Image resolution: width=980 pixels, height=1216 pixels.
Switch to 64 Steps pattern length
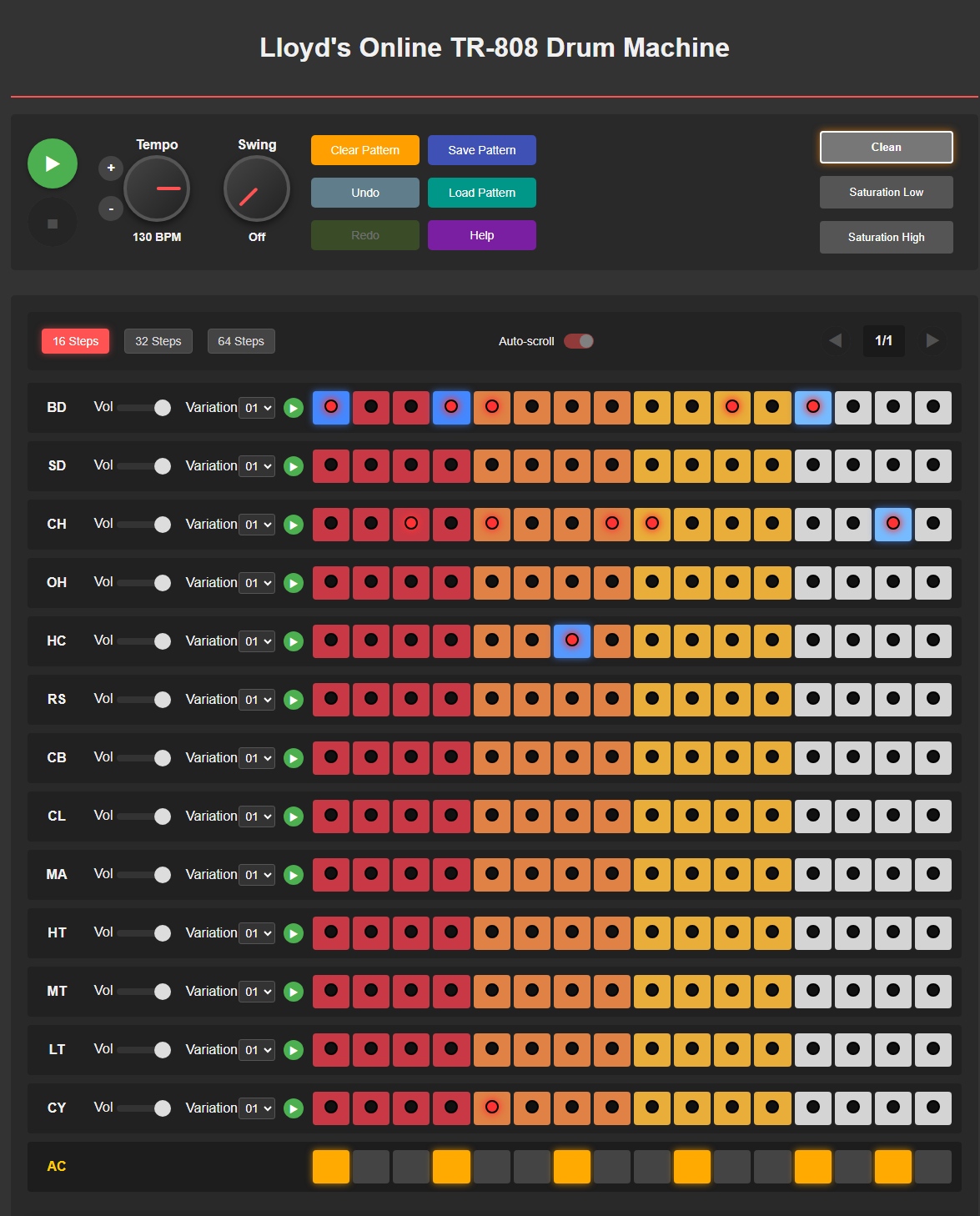(x=241, y=341)
